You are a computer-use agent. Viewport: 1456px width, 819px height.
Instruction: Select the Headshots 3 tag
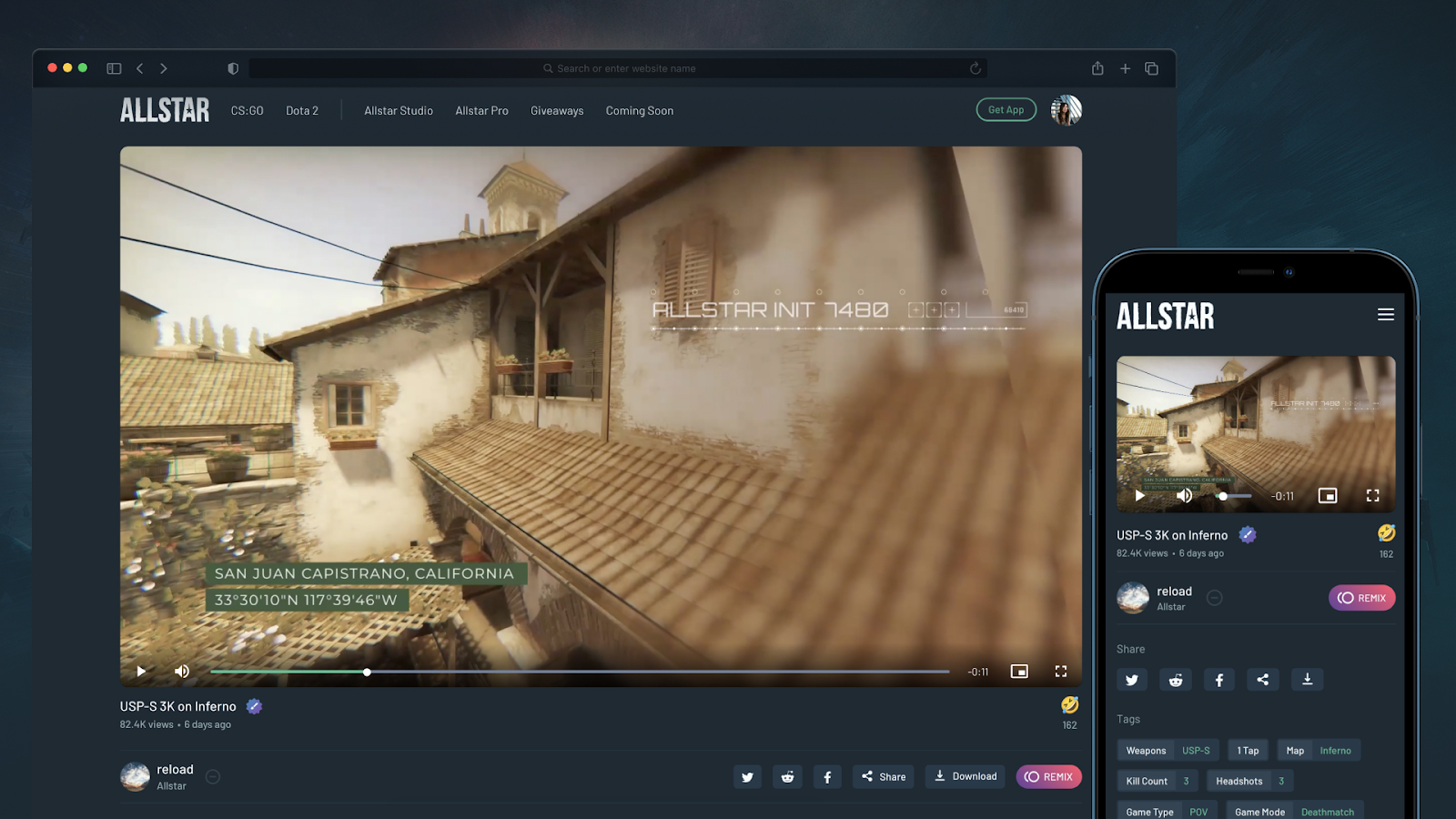click(1250, 781)
